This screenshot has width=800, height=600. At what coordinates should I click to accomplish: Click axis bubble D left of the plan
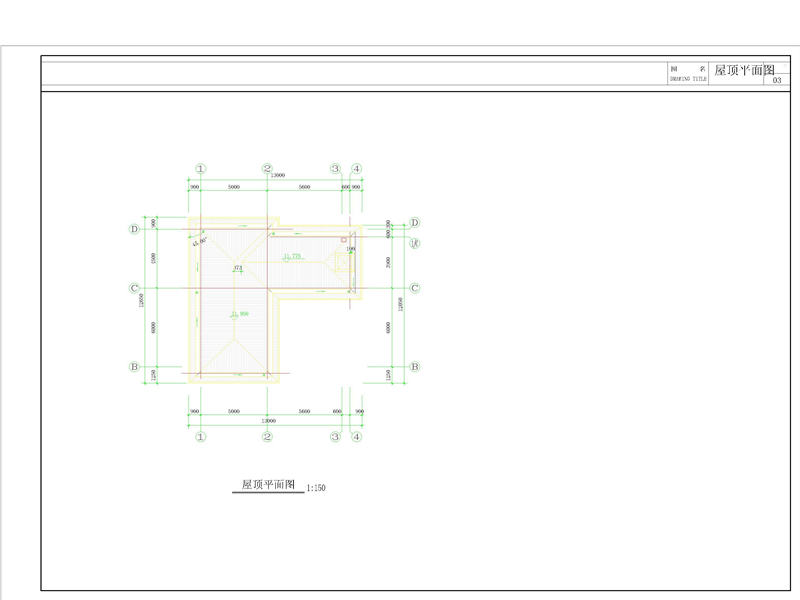click(x=134, y=228)
